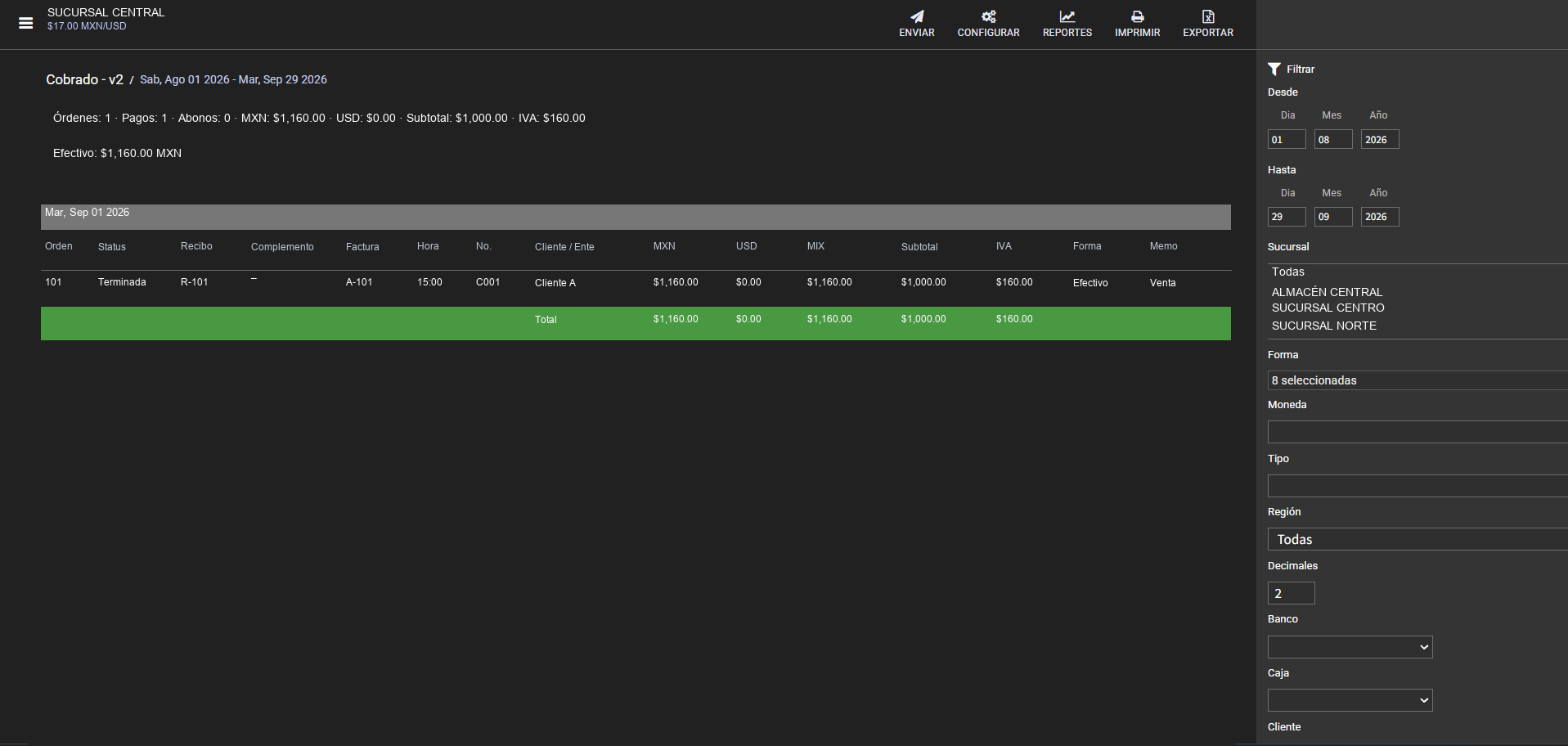Click the Hasta Mes field
The image size is (1568, 746).
click(1333, 217)
